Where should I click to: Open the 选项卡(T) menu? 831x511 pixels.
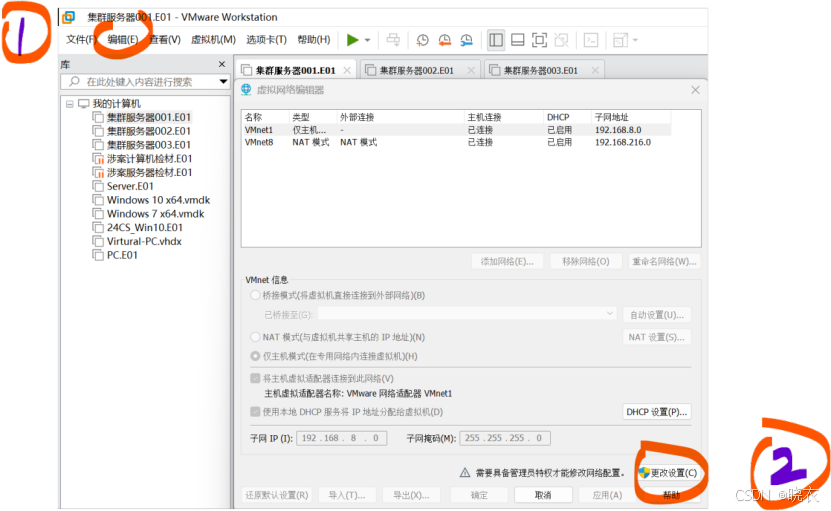click(266, 40)
